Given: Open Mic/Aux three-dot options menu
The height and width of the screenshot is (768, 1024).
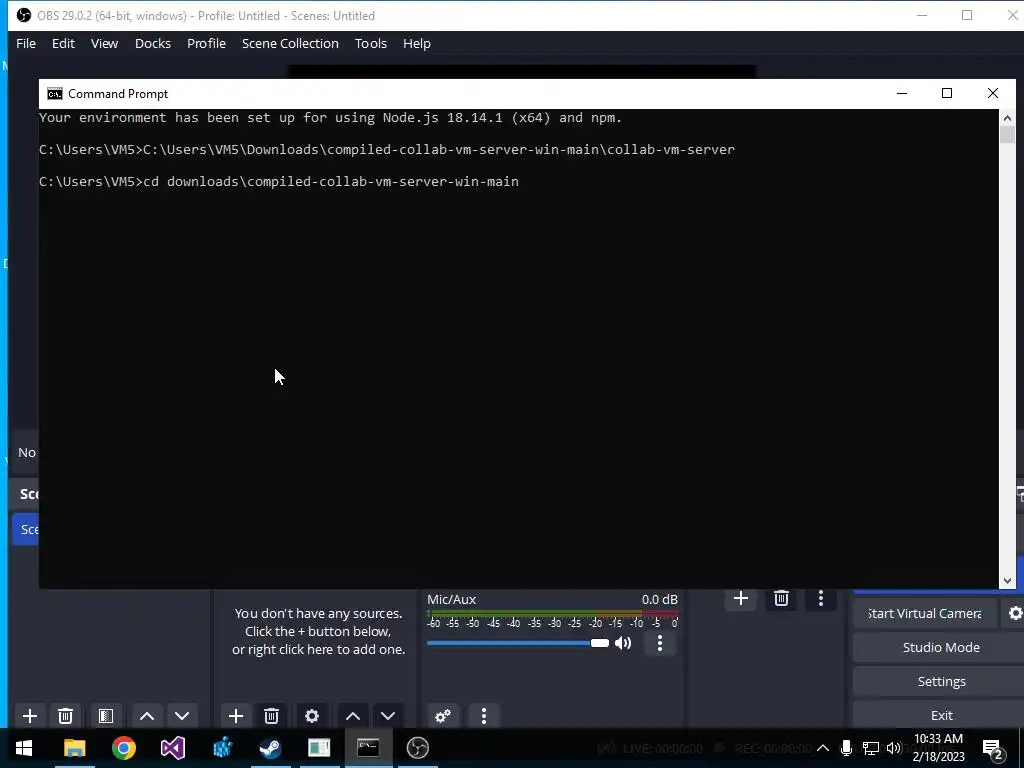Looking at the screenshot, I should (x=660, y=643).
